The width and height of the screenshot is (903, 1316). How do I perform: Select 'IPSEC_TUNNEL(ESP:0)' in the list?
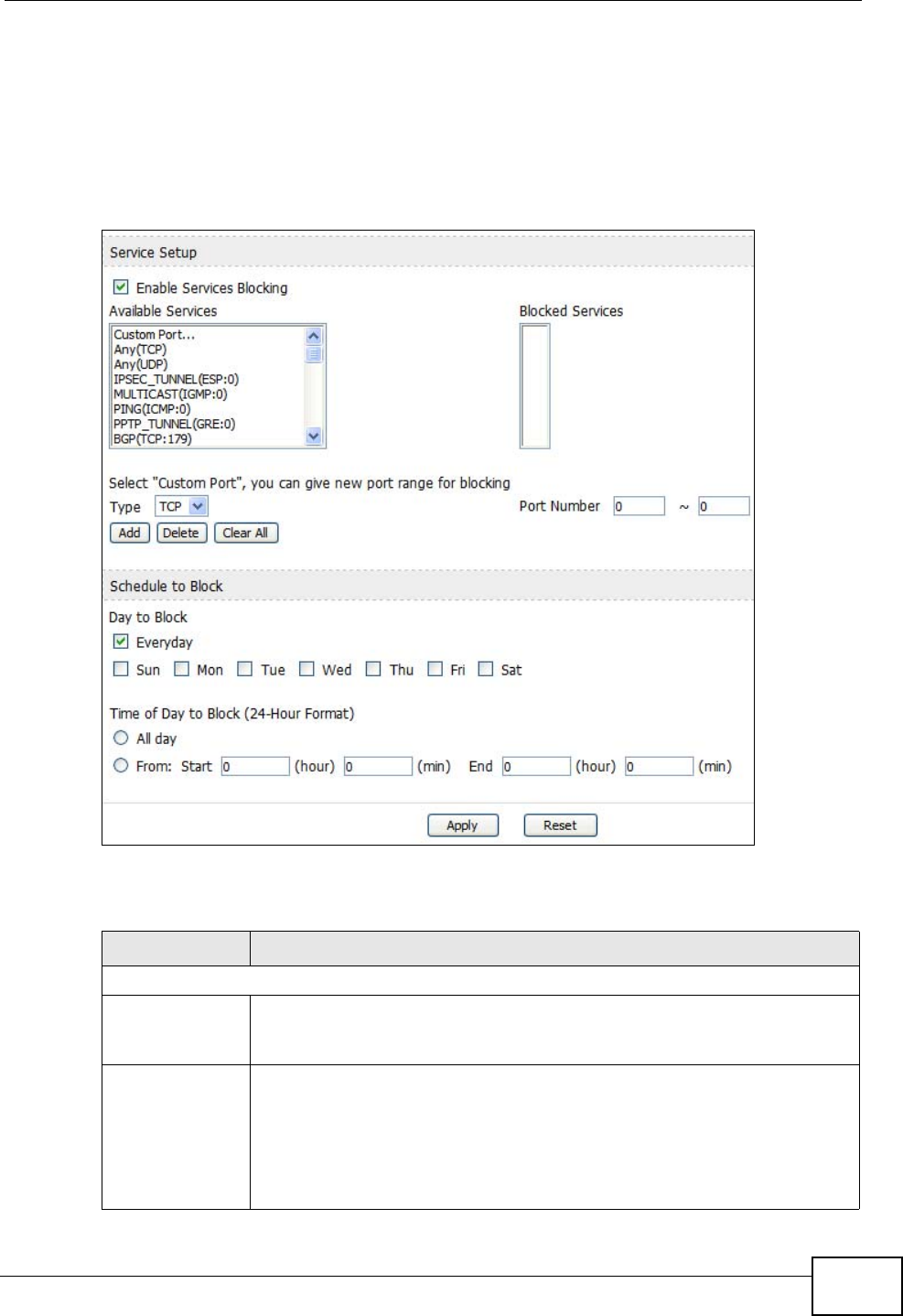pyautogui.click(x=177, y=379)
